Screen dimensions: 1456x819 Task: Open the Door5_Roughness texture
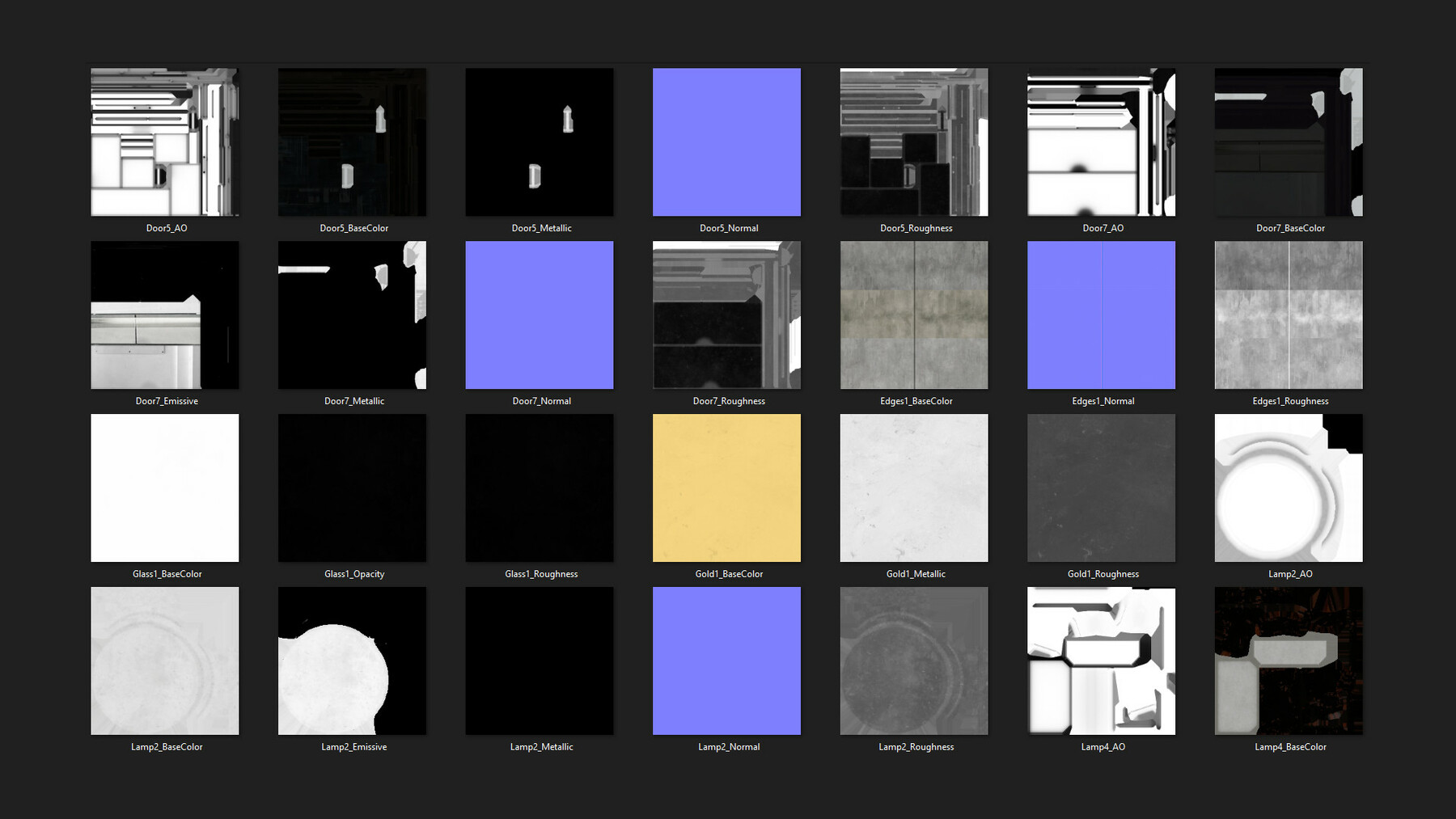point(914,141)
